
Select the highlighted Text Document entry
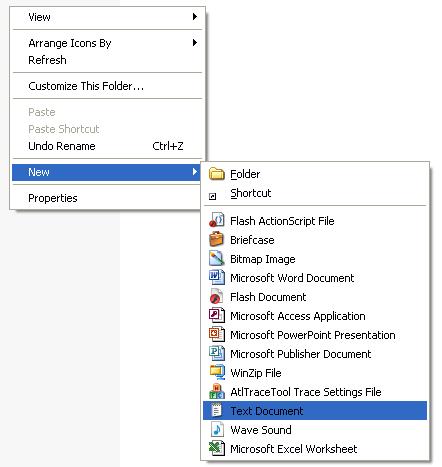(315, 411)
